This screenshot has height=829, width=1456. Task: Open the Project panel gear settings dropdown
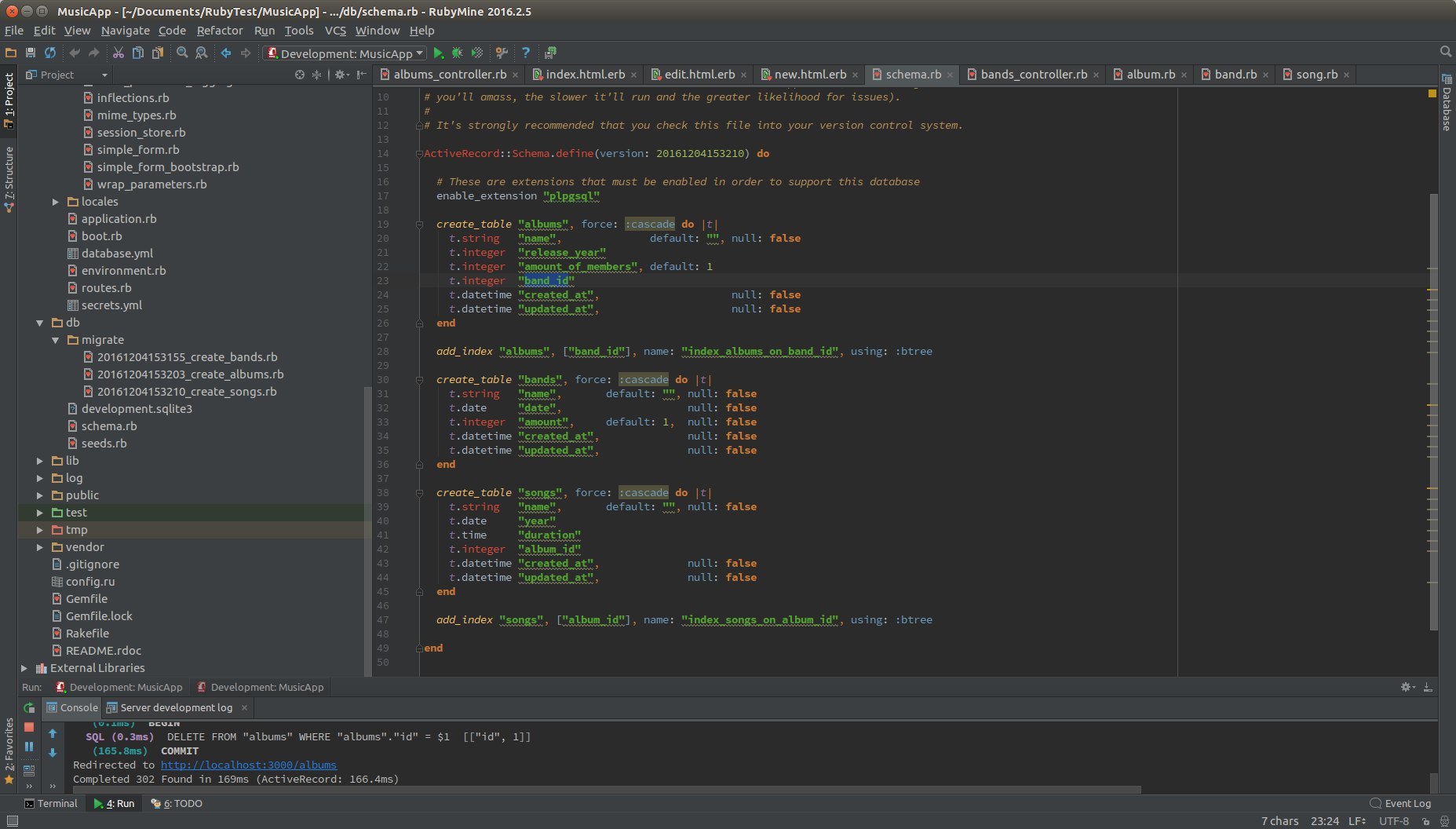(x=341, y=75)
